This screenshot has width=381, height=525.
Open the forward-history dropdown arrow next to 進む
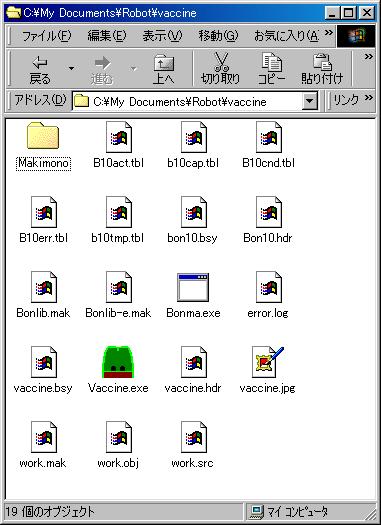133,69
